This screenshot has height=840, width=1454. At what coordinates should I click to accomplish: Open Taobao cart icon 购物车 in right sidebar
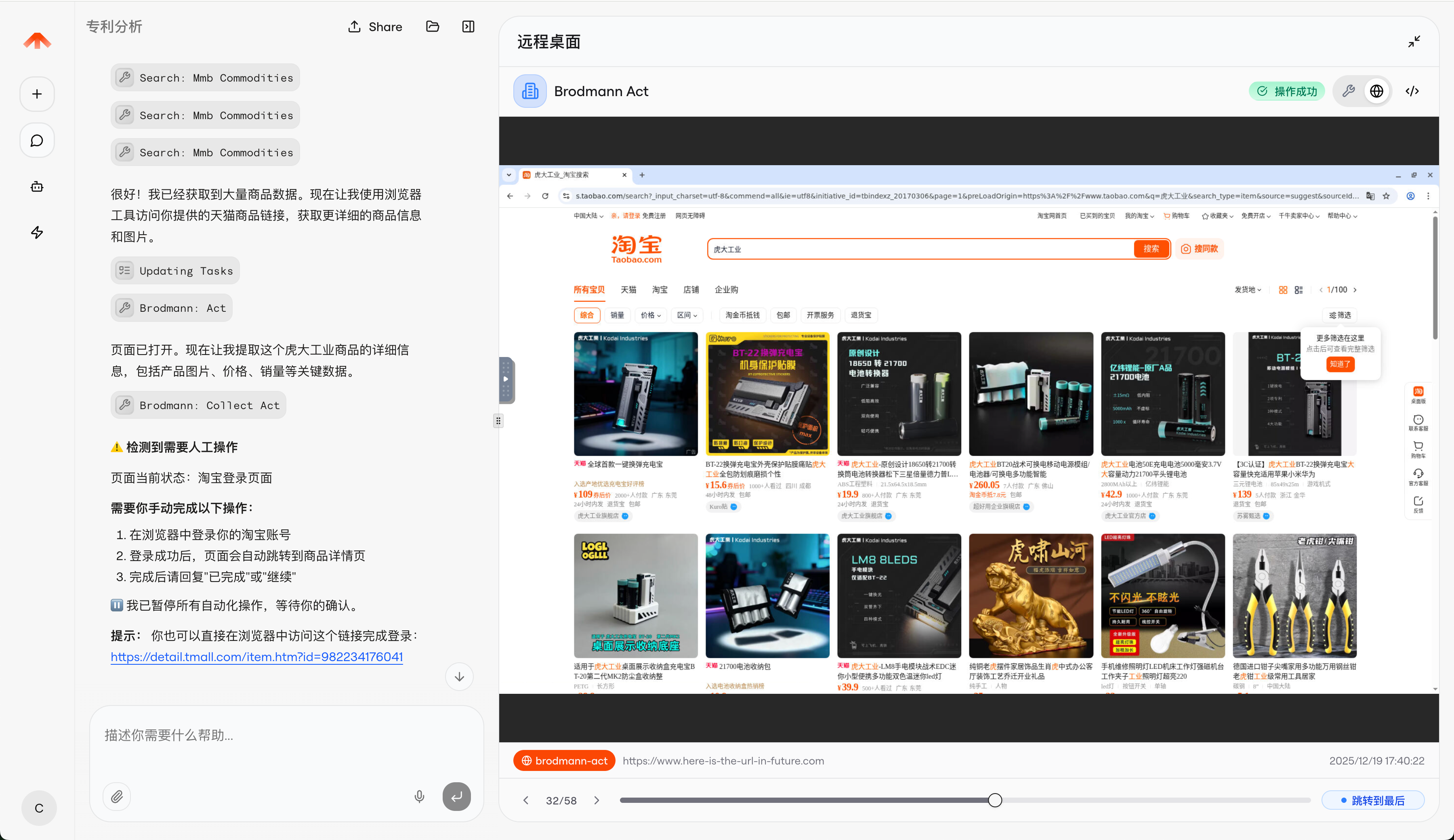point(1419,449)
